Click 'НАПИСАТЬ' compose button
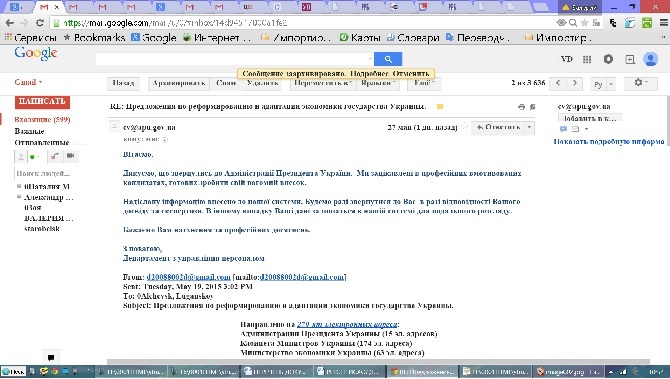This screenshot has height=379, width=670. (x=42, y=102)
